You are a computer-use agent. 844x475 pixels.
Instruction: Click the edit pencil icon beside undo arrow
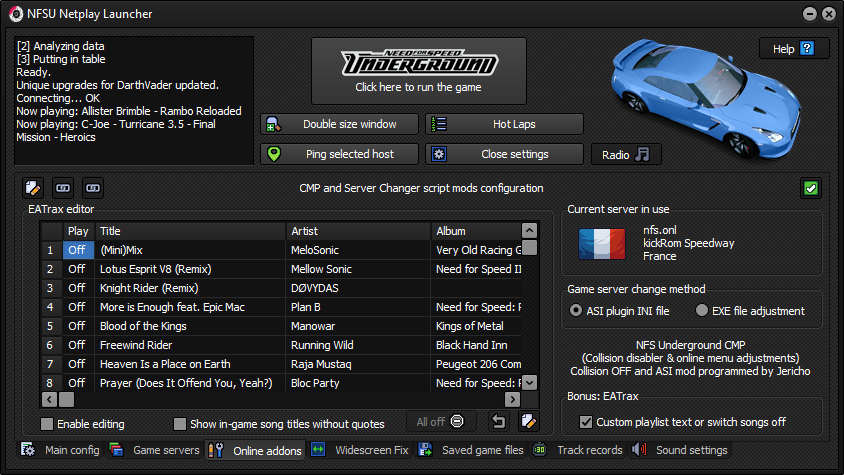[x=529, y=421]
